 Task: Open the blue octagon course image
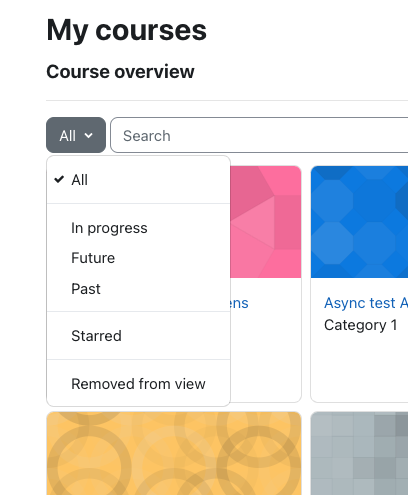point(359,222)
